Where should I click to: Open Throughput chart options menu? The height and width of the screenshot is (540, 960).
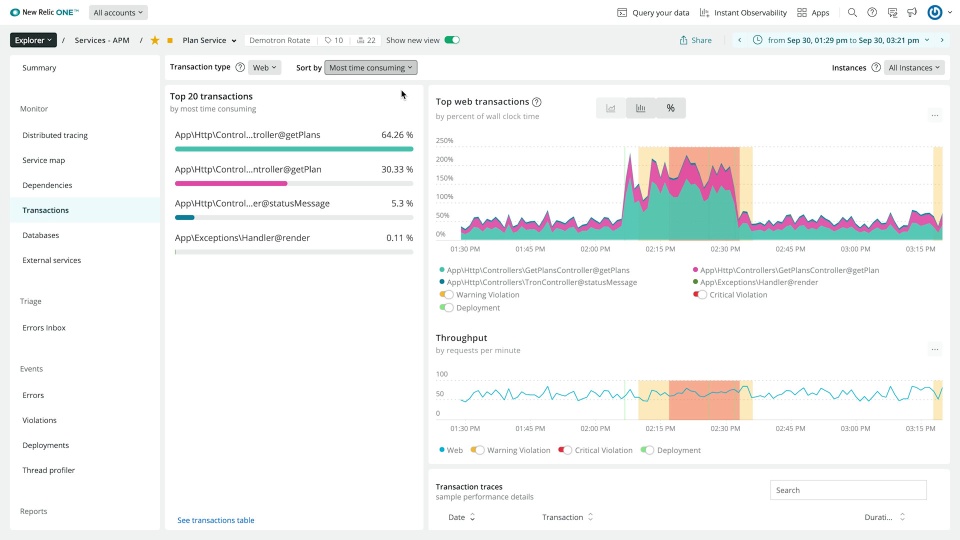tap(934, 350)
